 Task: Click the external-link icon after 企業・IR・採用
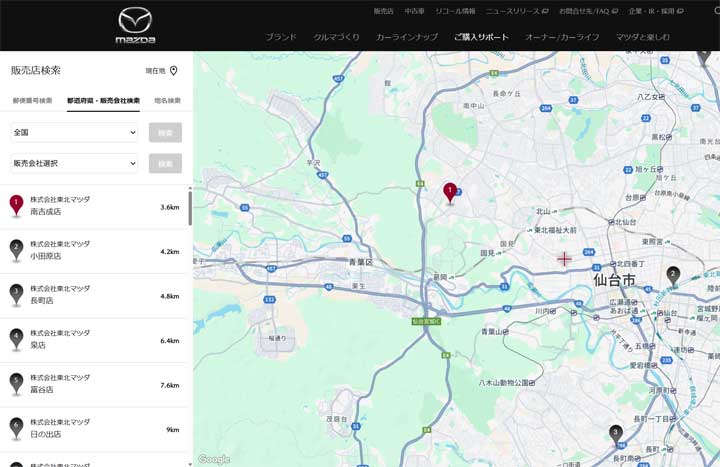coord(681,11)
